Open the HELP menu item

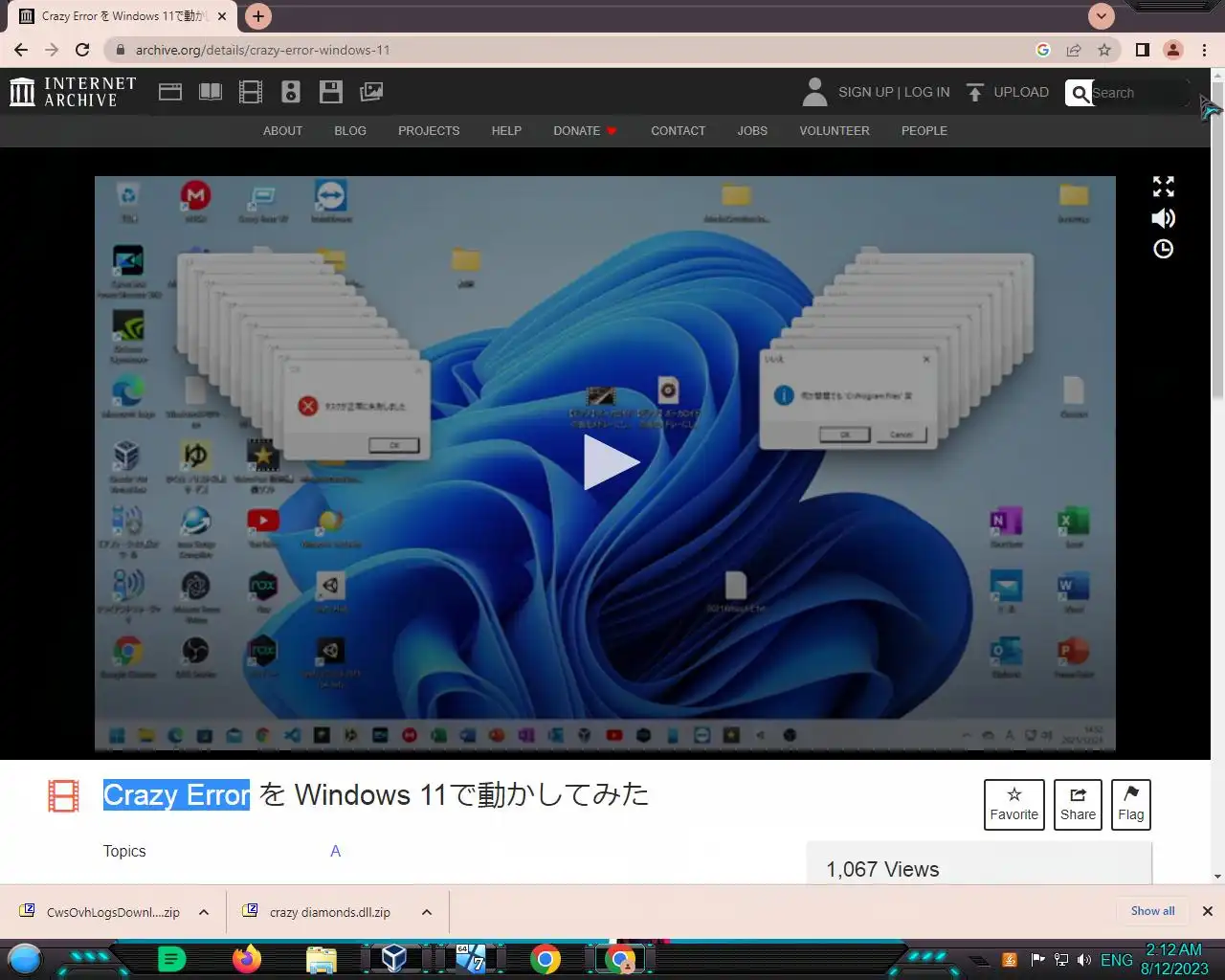(x=506, y=131)
